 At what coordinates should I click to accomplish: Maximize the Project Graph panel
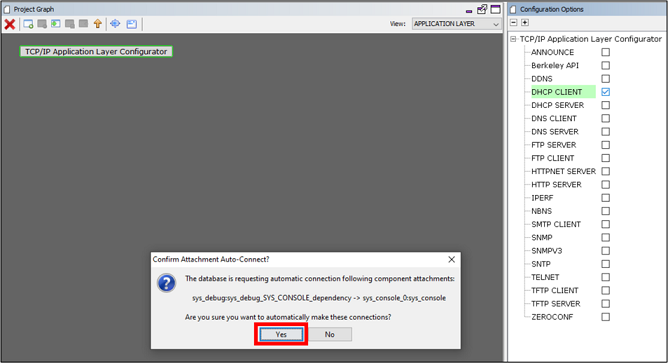[x=495, y=9]
